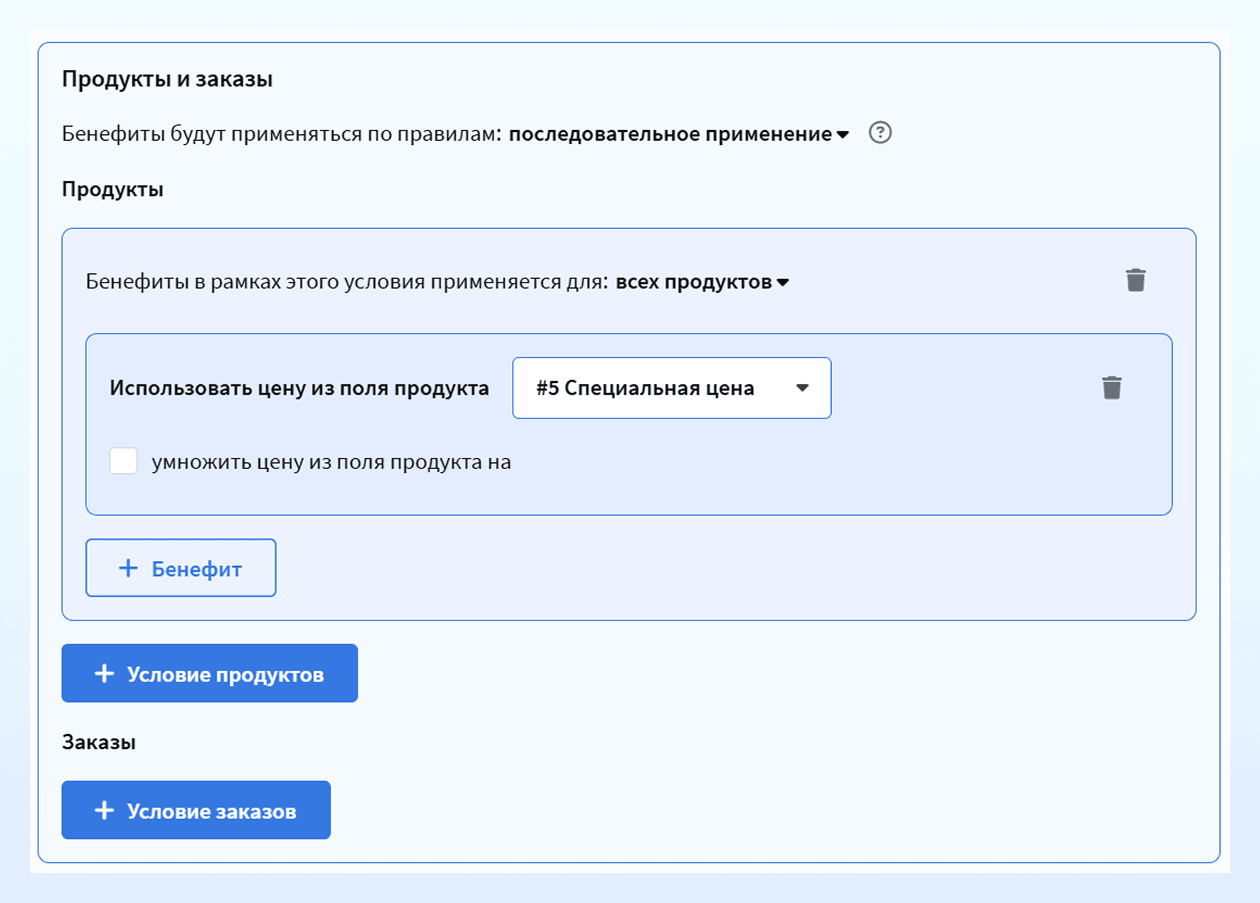Screen dimensions: 1260x903
Task: Click the plus icon on Условие продуктов
Action: [x=104, y=674]
